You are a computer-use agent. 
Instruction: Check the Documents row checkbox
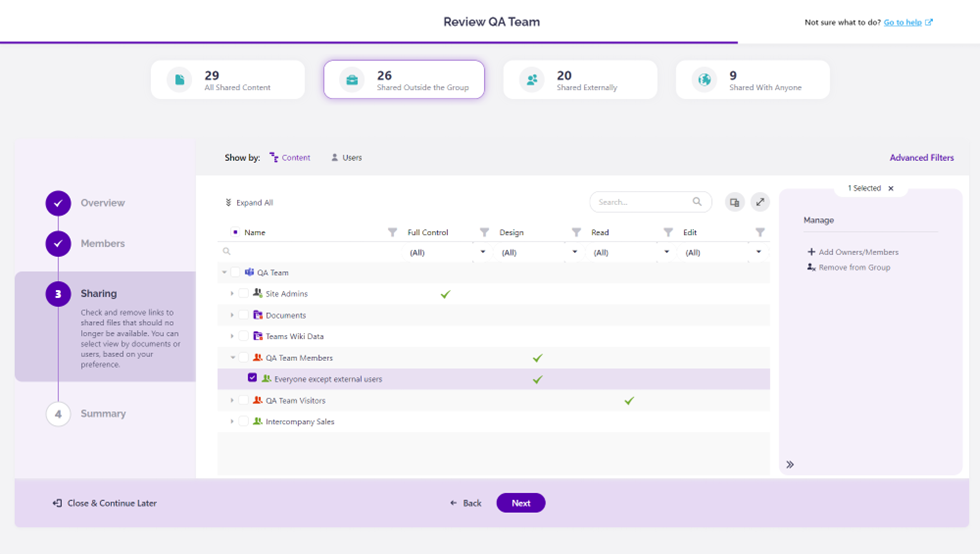pos(244,315)
